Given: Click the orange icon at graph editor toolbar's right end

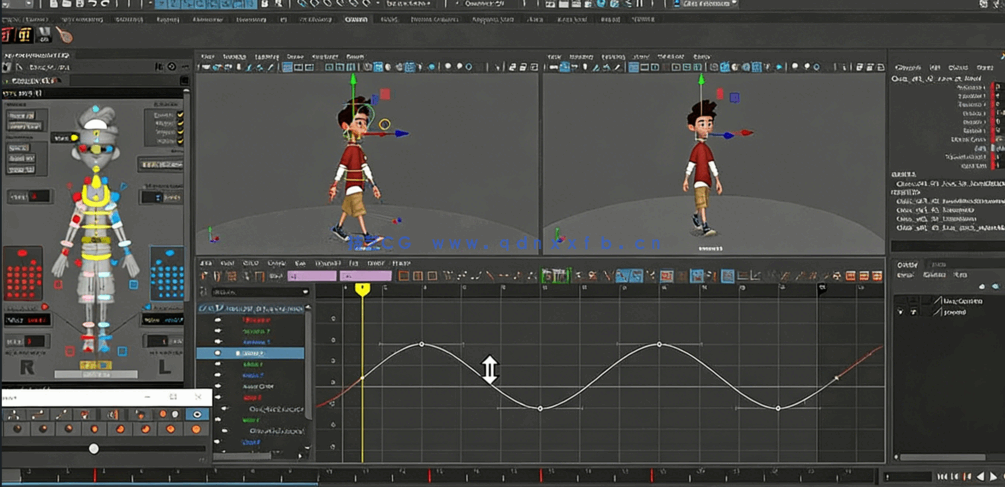Looking at the screenshot, I should click(x=877, y=276).
